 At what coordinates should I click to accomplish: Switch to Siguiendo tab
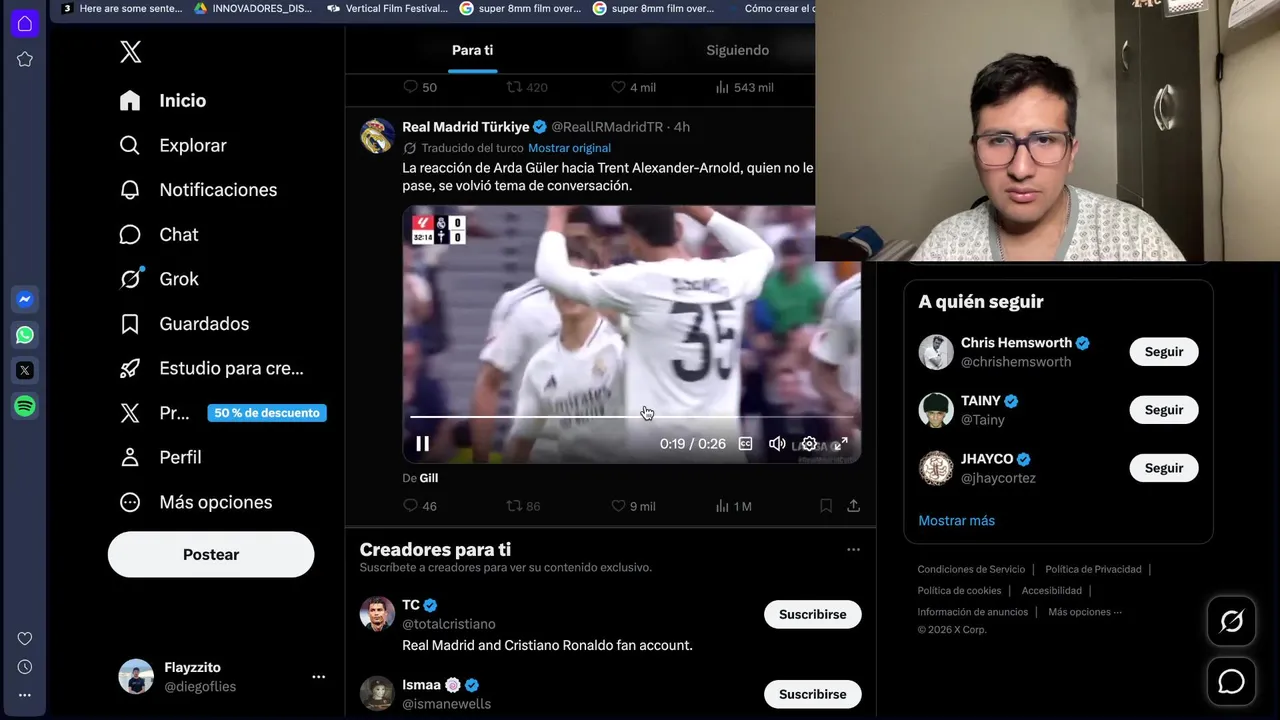point(738,50)
